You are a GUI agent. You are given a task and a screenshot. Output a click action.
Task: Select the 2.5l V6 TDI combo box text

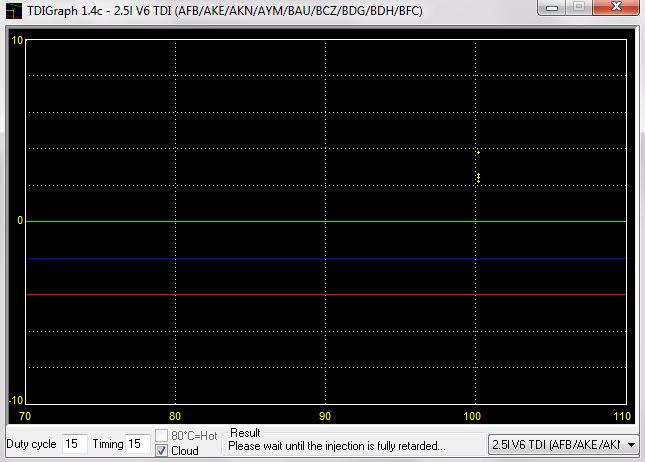[x=556, y=444]
